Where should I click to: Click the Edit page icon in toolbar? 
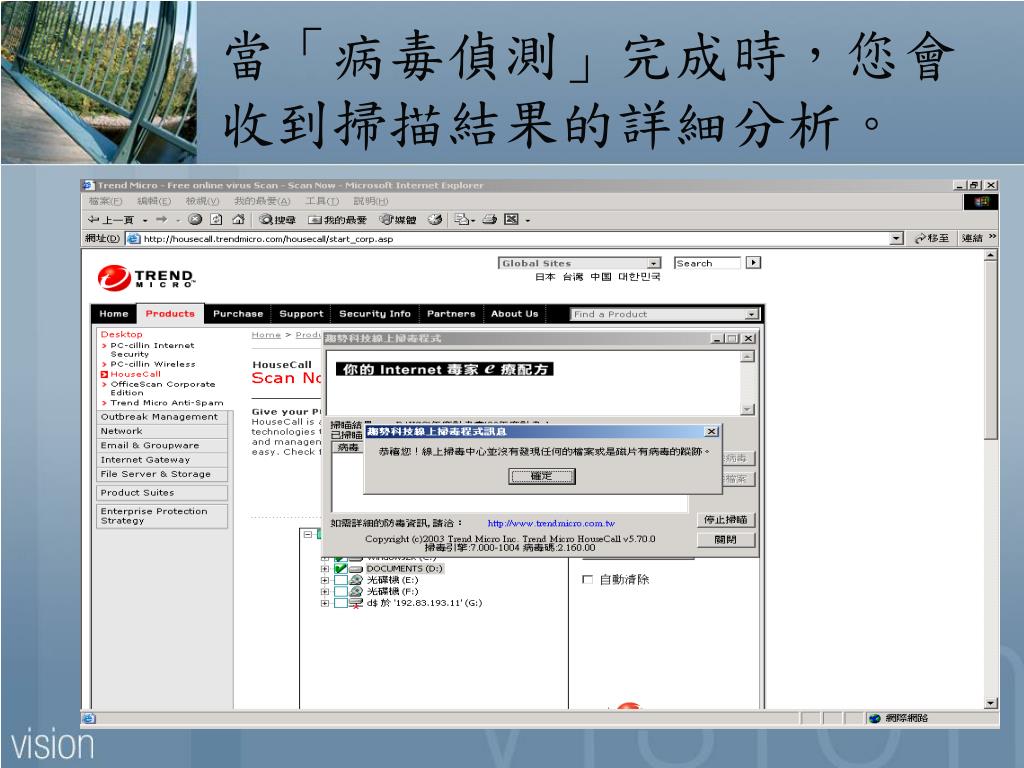coord(511,219)
